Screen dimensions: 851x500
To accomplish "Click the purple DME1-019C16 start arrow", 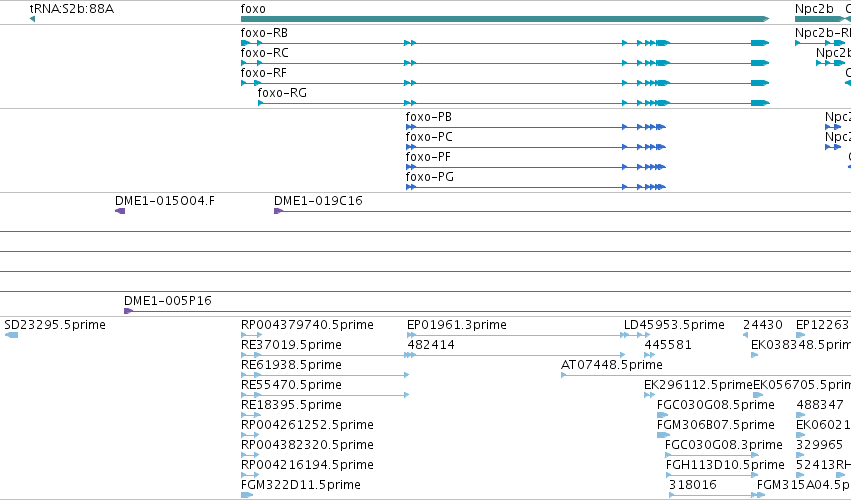I will click(x=278, y=211).
